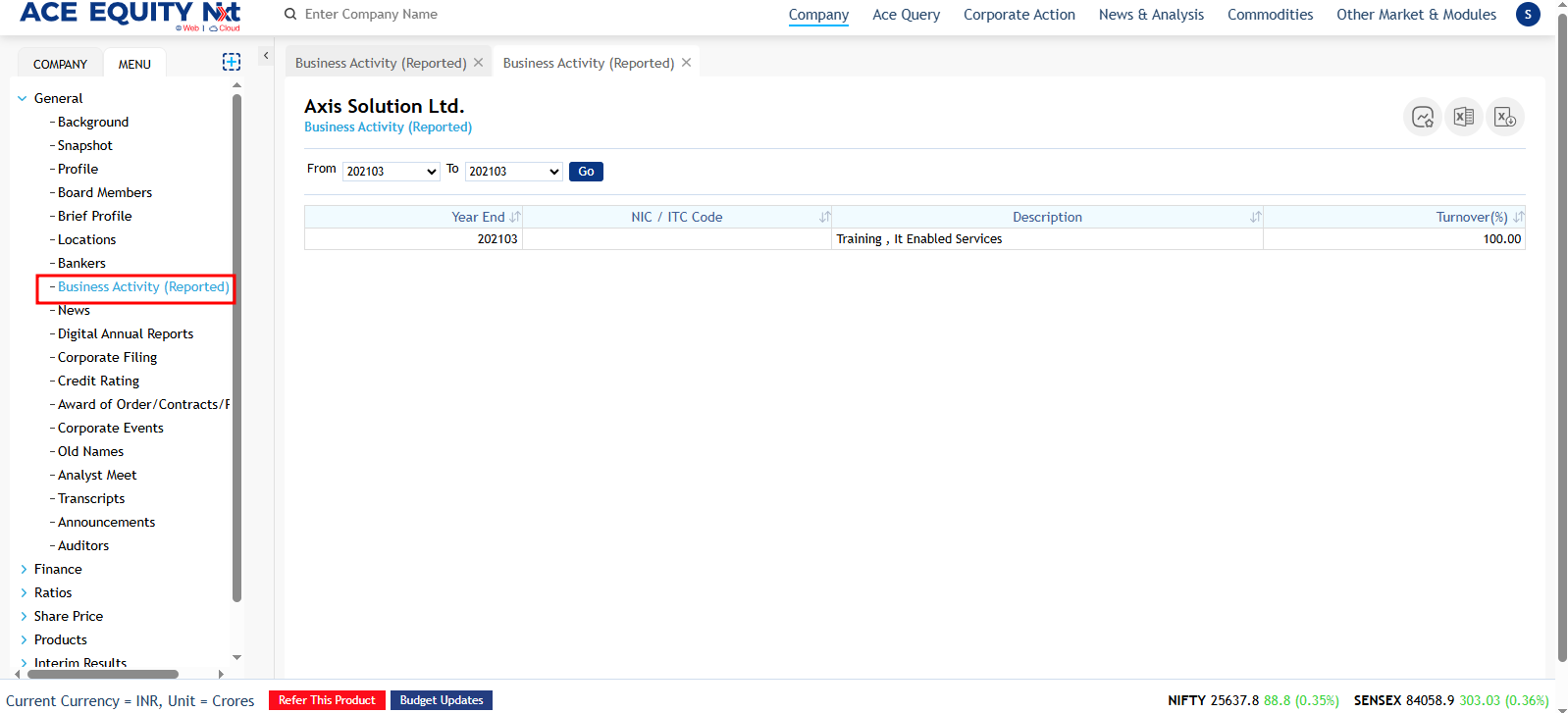Click the dashed plus icon in sidebar
This screenshot has width=1568, height=713.
pos(232,63)
